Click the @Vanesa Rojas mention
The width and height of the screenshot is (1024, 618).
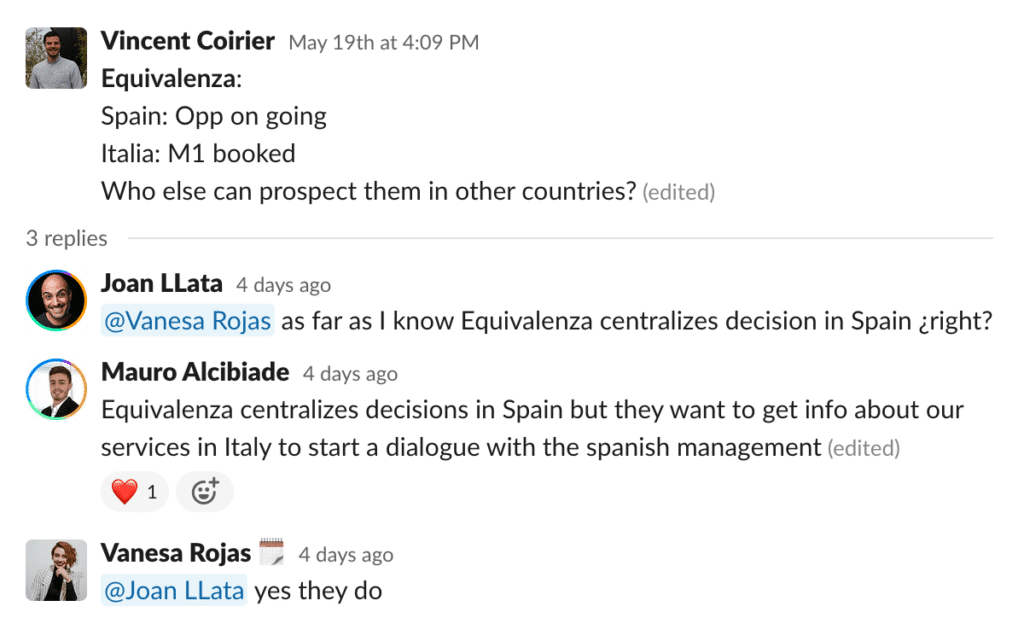click(187, 321)
